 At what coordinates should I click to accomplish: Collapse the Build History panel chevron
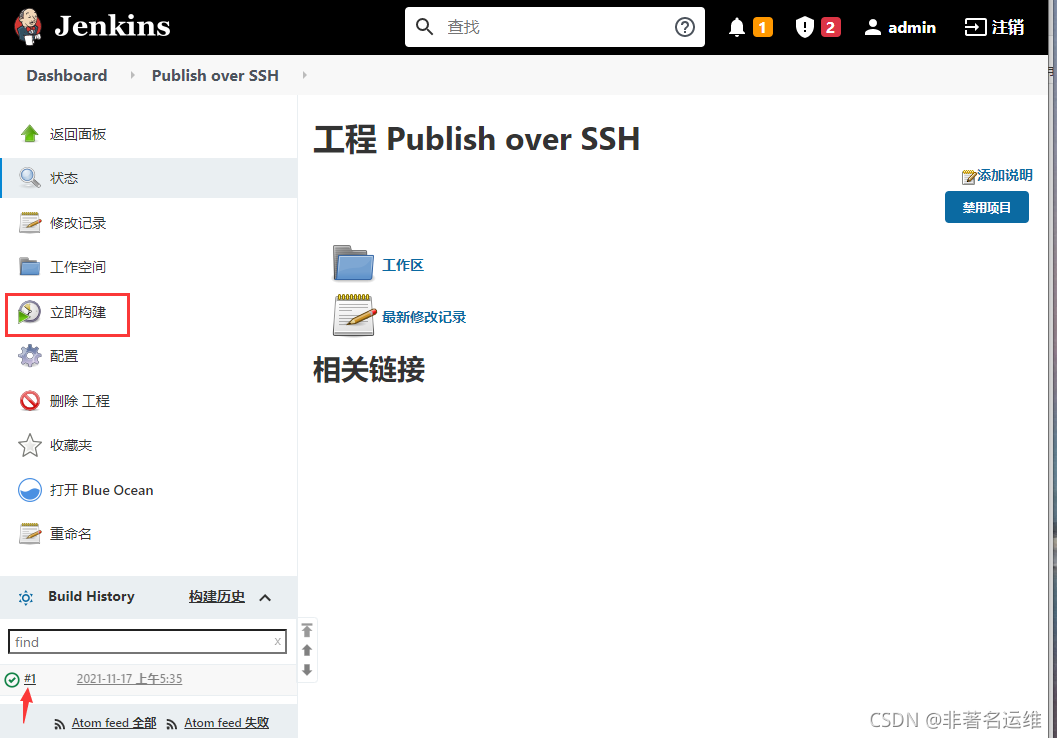265,598
